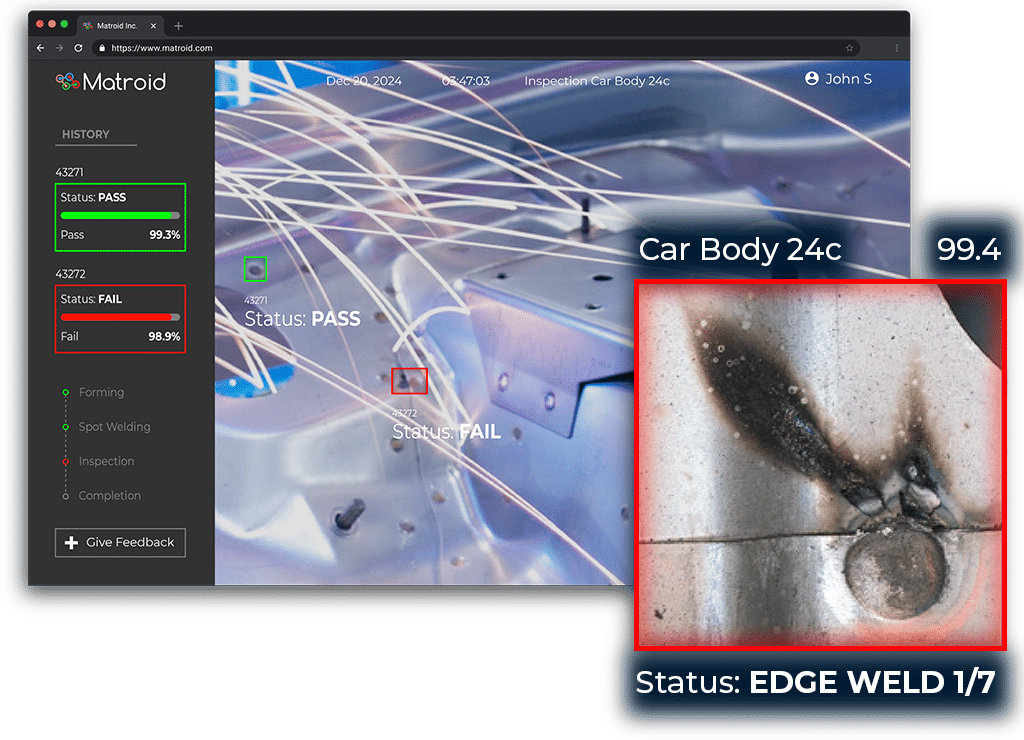The width and height of the screenshot is (1024, 740).
Task: Click the Car Body 24c popup label
Action: (x=740, y=249)
